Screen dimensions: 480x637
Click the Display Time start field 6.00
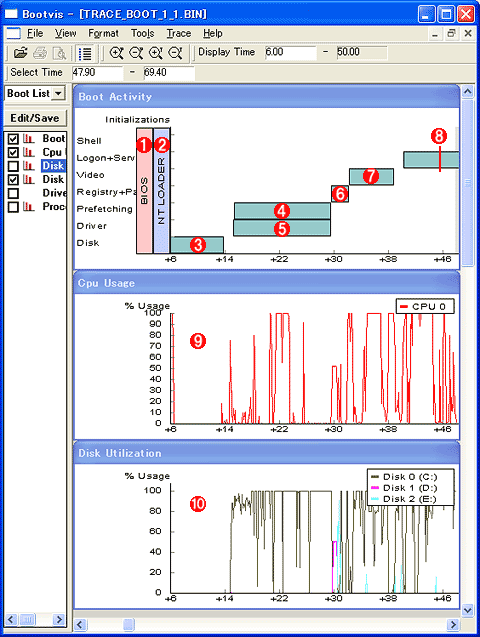coord(290,52)
